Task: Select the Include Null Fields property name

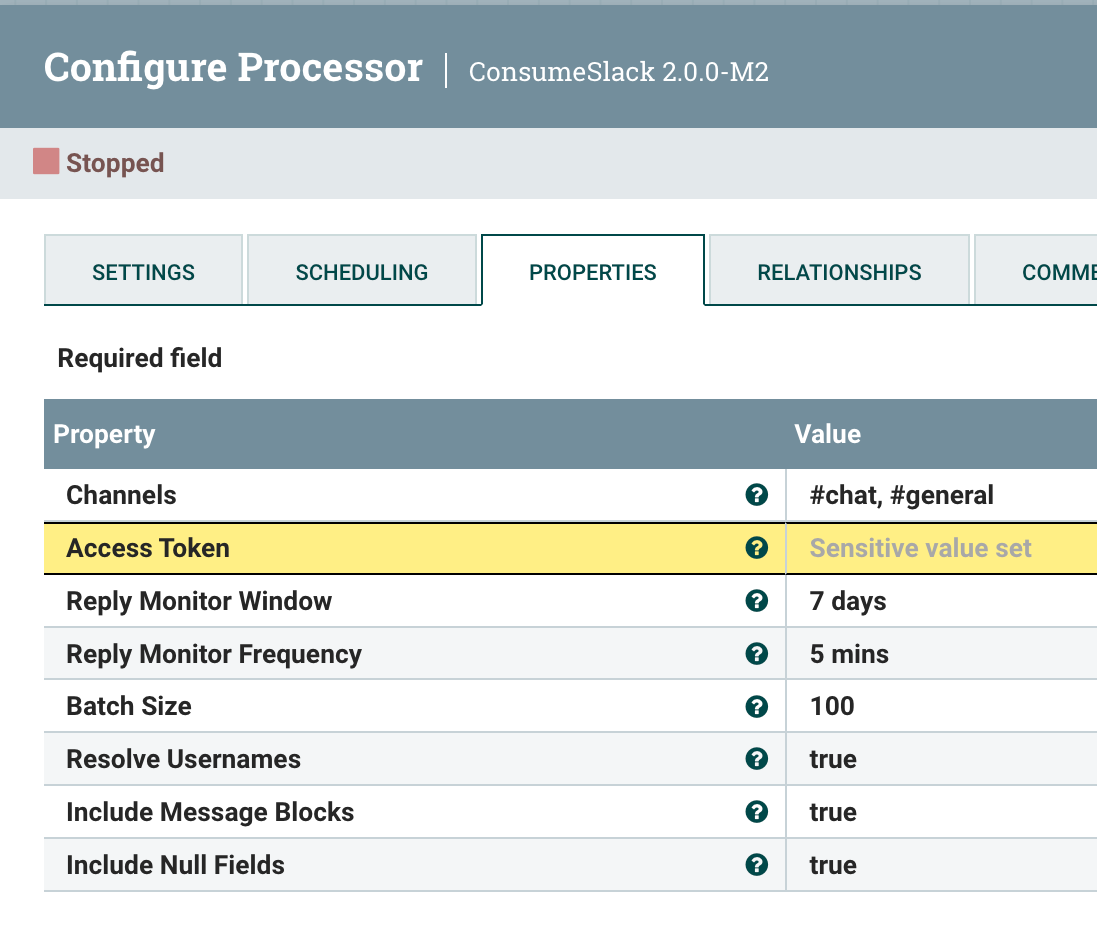Action: (x=175, y=865)
